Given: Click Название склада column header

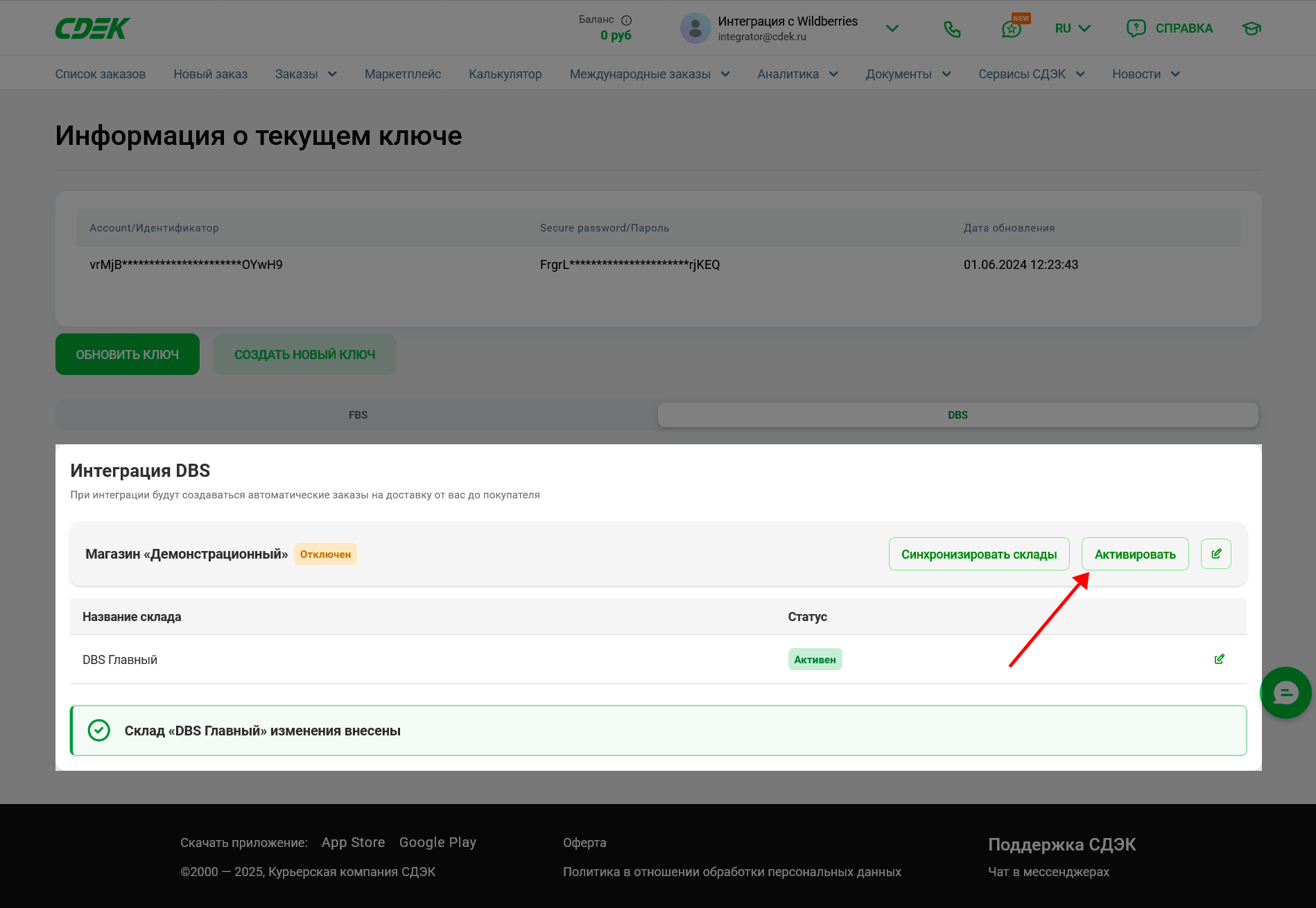Looking at the screenshot, I should click(x=132, y=617).
